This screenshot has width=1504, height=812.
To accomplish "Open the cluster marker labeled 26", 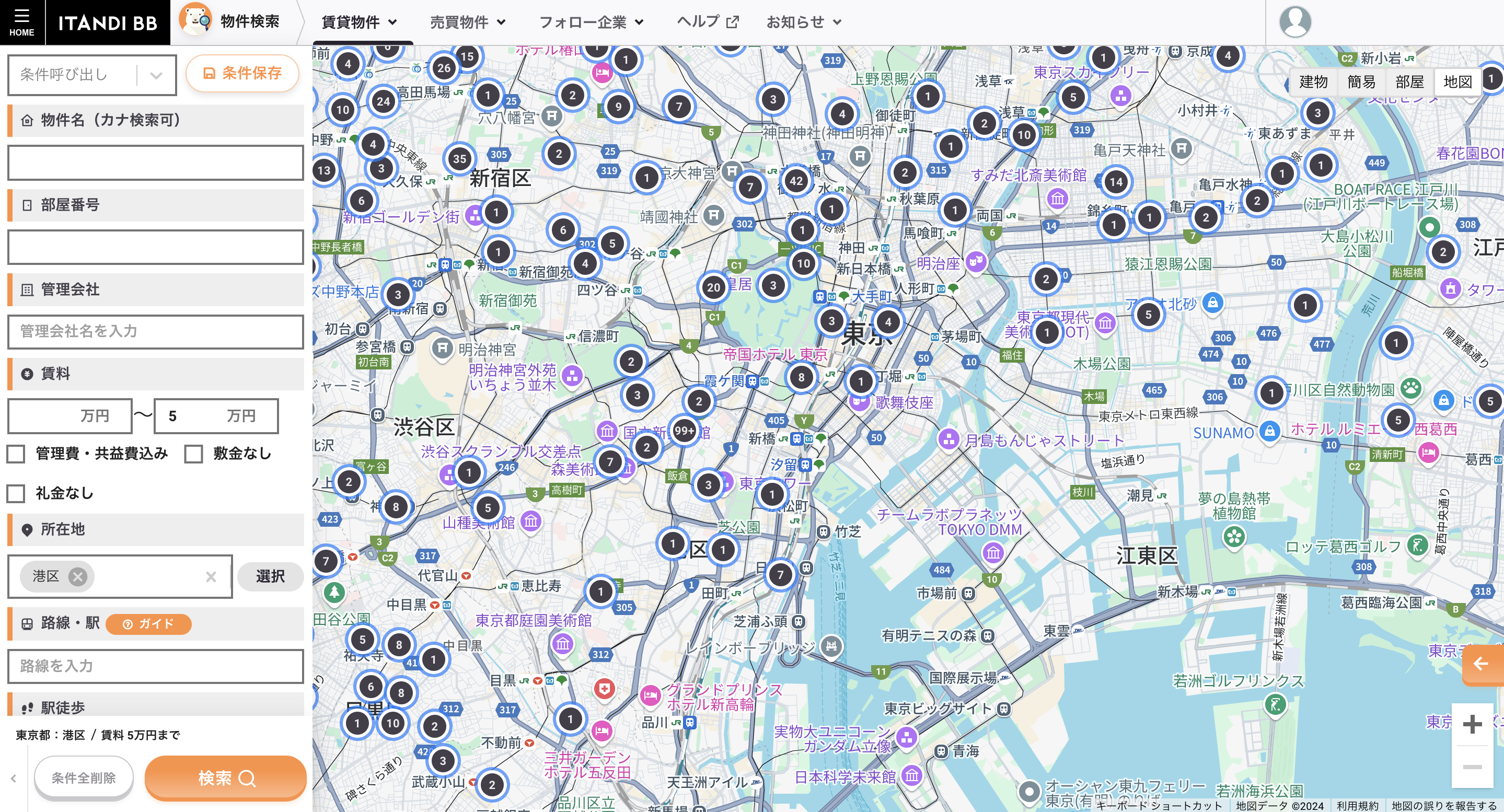I will pos(444,68).
